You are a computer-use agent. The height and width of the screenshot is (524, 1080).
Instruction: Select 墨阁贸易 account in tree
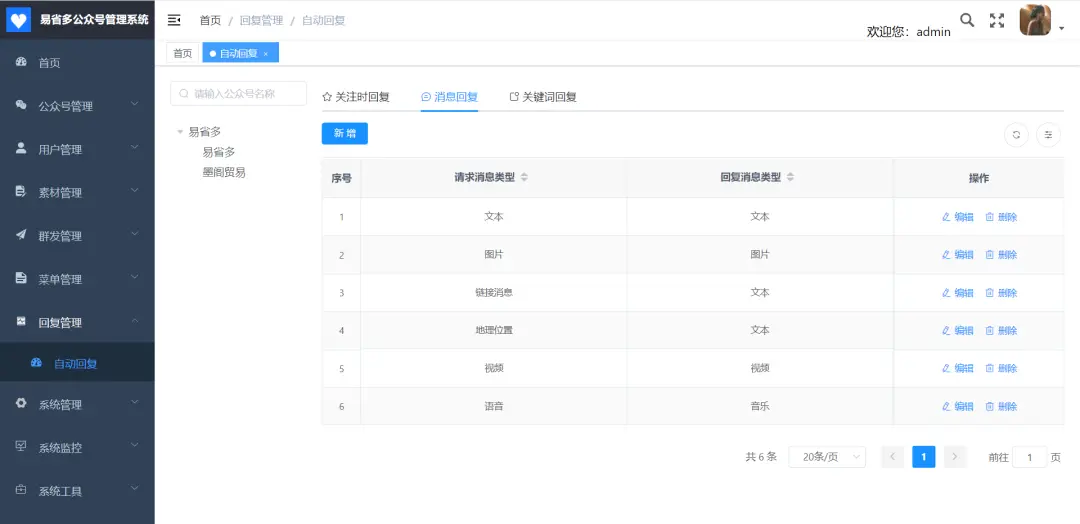tap(224, 172)
